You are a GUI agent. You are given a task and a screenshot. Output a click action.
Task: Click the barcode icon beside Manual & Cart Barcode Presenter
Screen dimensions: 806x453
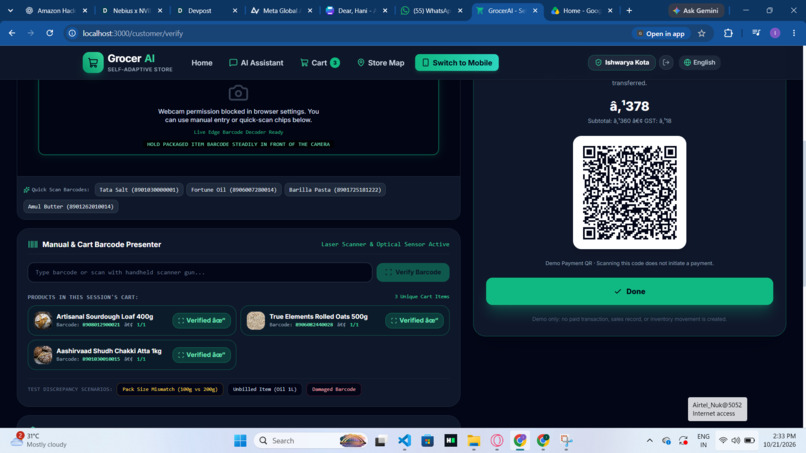coord(33,244)
